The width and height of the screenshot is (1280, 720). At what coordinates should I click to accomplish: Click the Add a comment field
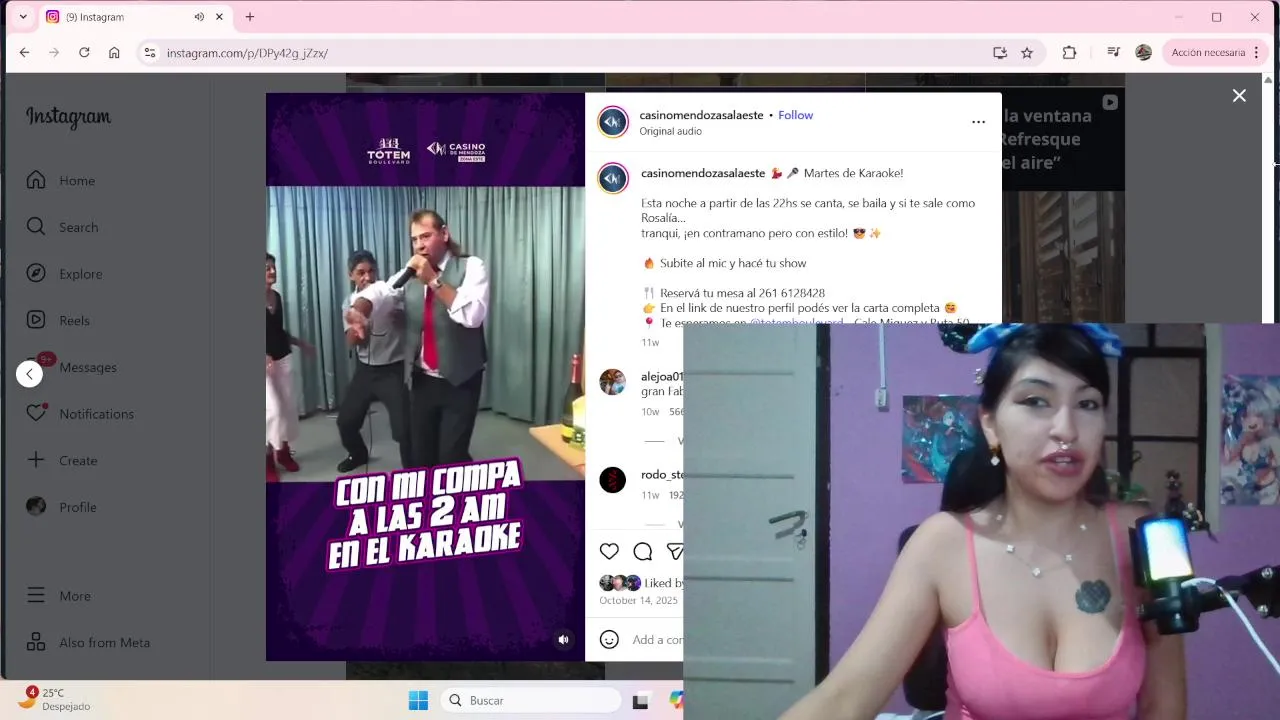pyautogui.click(x=657, y=640)
